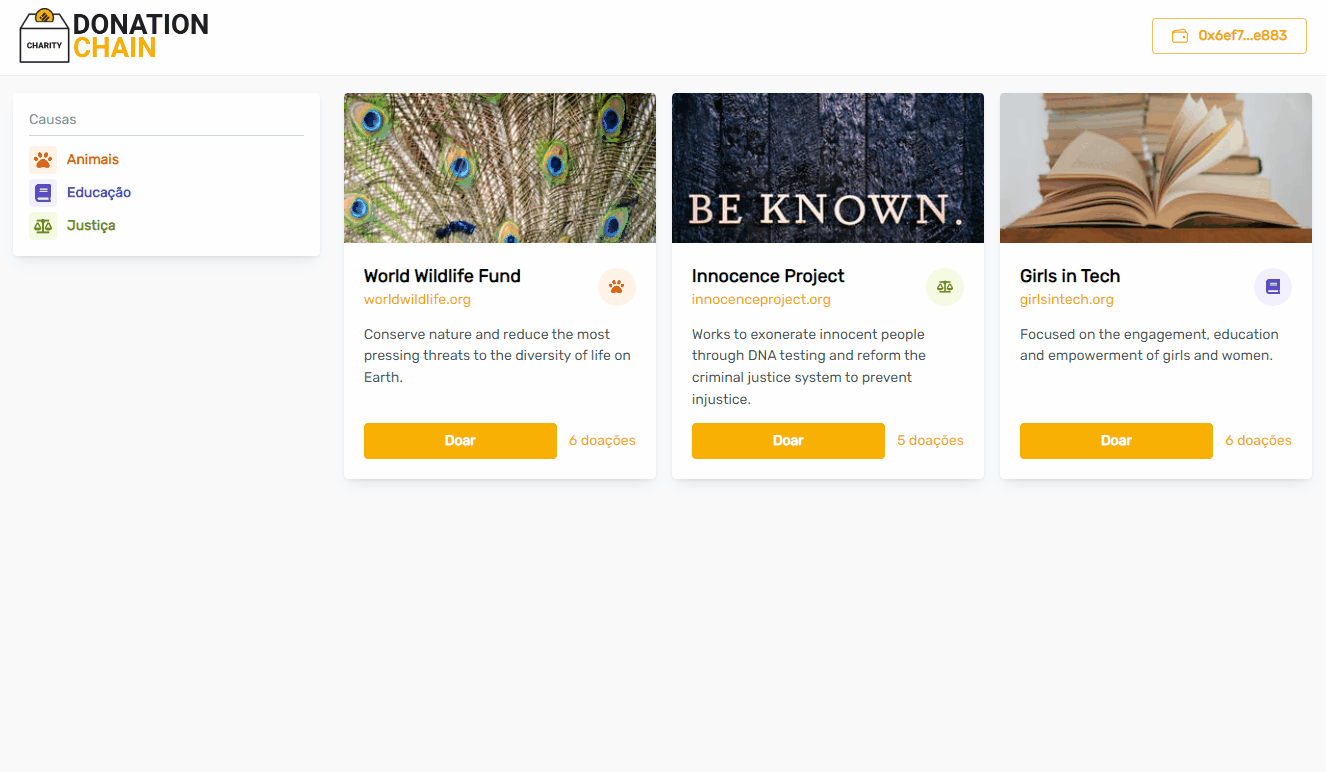Image resolution: width=1326 pixels, height=772 pixels.
Task: Open the peacock feather image thumbnail
Action: 500,168
